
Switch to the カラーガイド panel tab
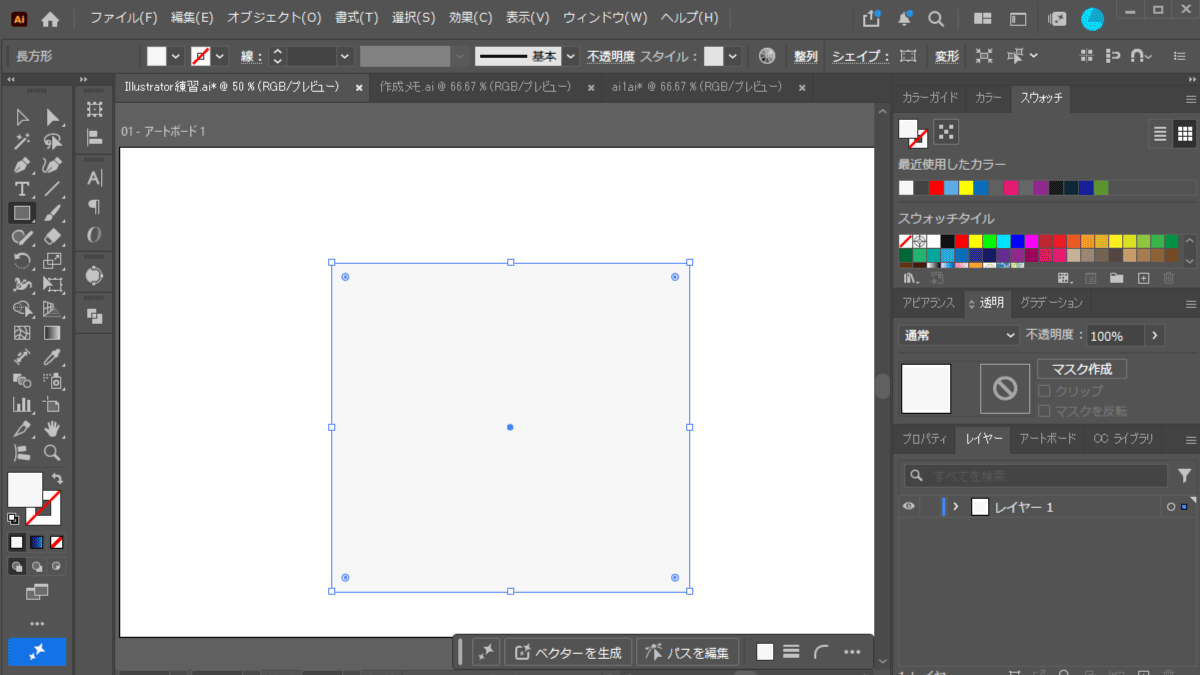coord(930,98)
